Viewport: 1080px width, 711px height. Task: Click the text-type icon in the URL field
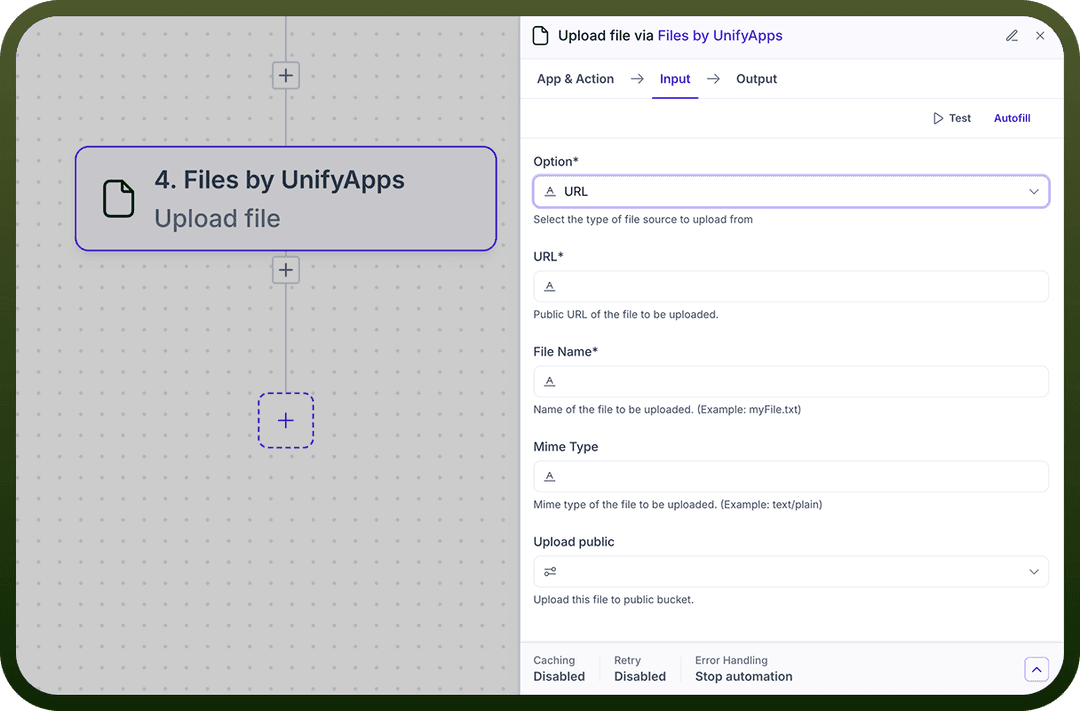click(550, 287)
